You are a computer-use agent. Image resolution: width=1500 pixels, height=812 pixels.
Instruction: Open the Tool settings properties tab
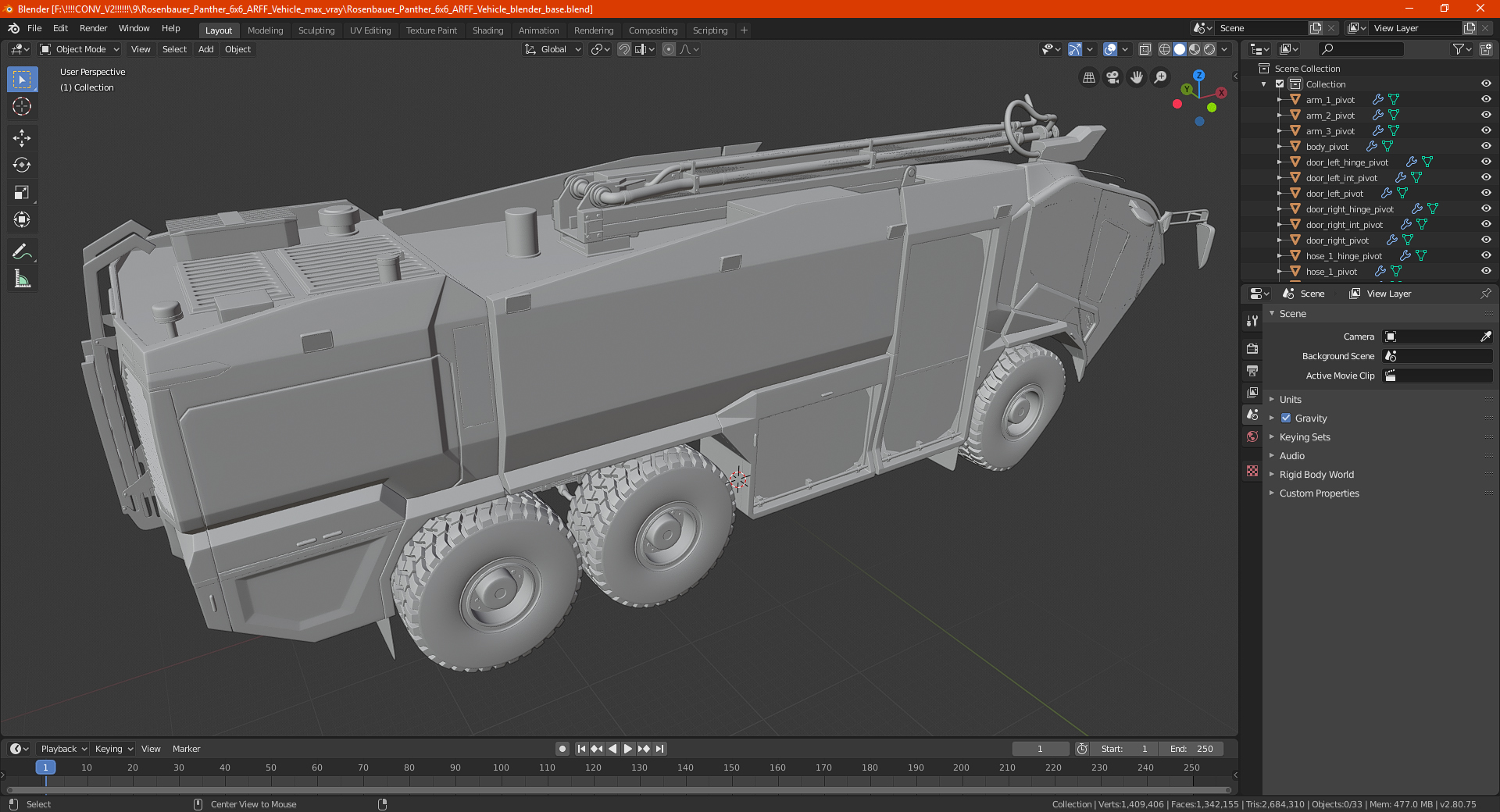pyautogui.click(x=1252, y=321)
